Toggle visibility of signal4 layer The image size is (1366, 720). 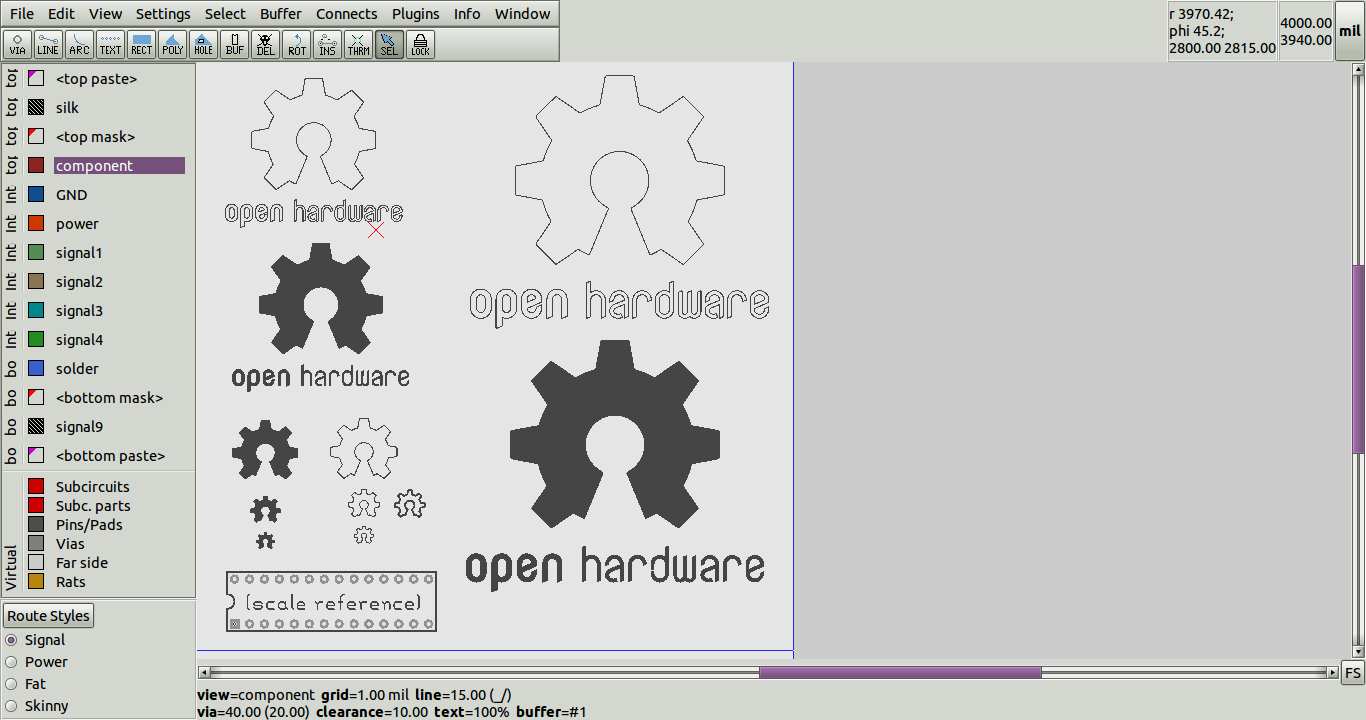pyautogui.click(x=36, y=339)
